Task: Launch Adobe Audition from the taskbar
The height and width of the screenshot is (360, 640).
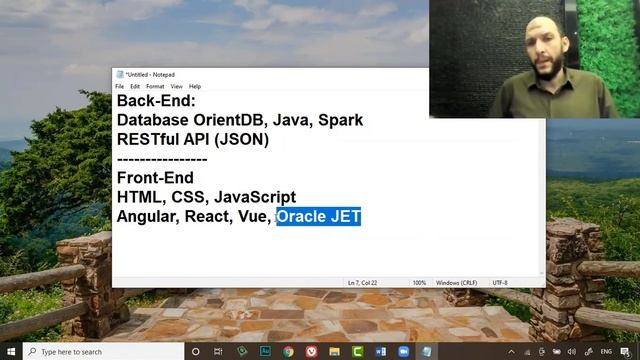Action: (265, 351)
